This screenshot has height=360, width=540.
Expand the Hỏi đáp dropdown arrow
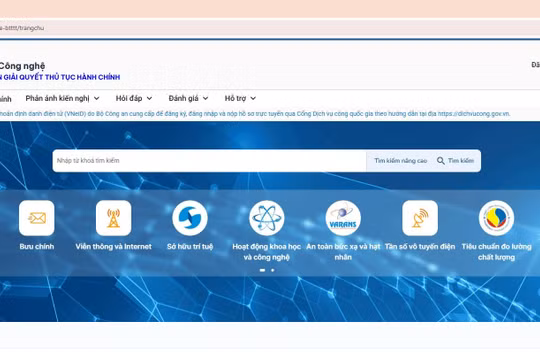tap(149, 99)
